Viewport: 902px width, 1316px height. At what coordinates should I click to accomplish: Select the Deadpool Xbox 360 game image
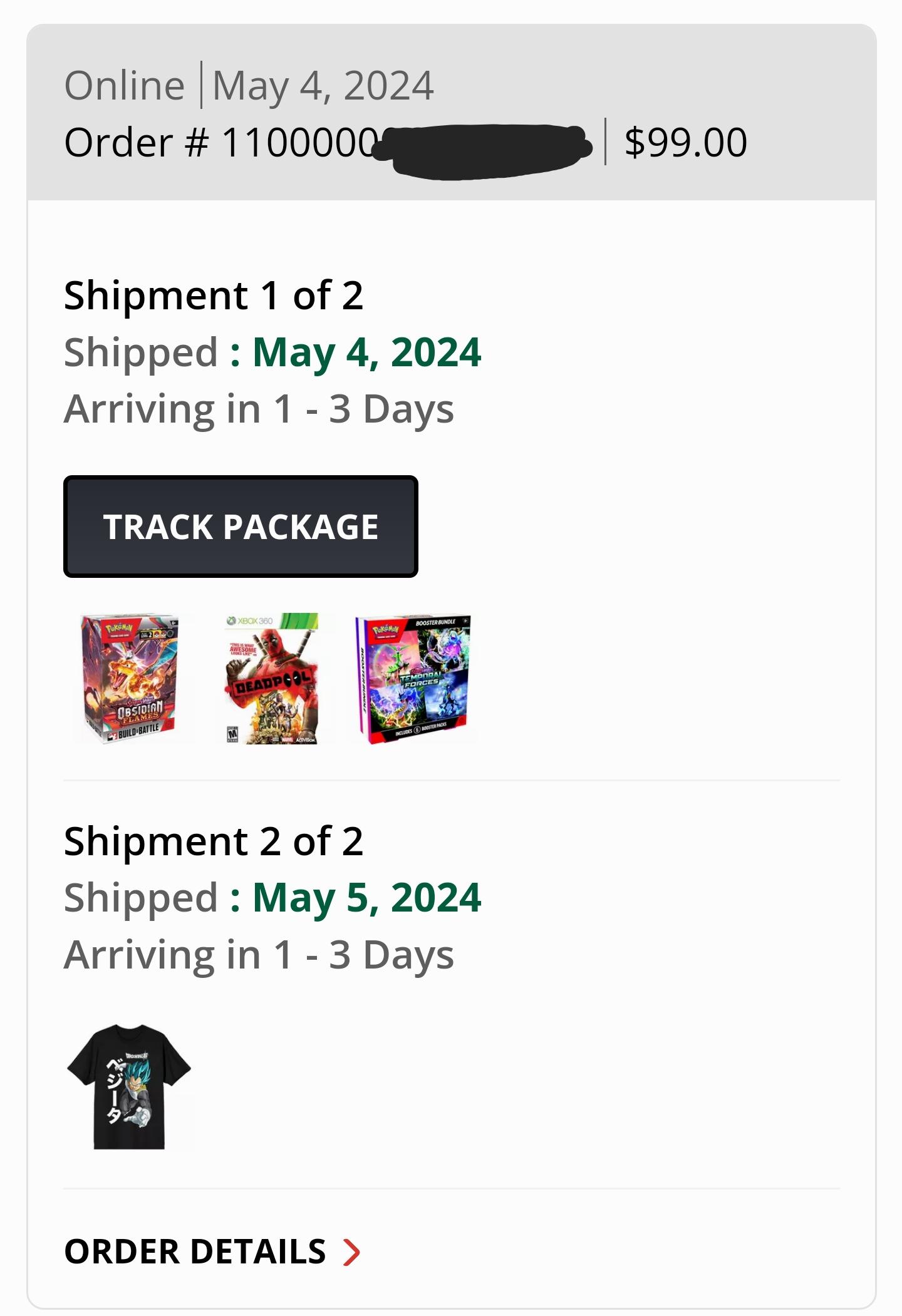tap(272, 679)
